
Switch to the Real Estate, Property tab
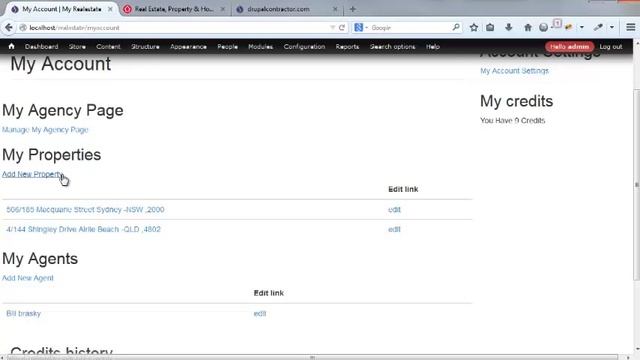click(x=174, y=9)
